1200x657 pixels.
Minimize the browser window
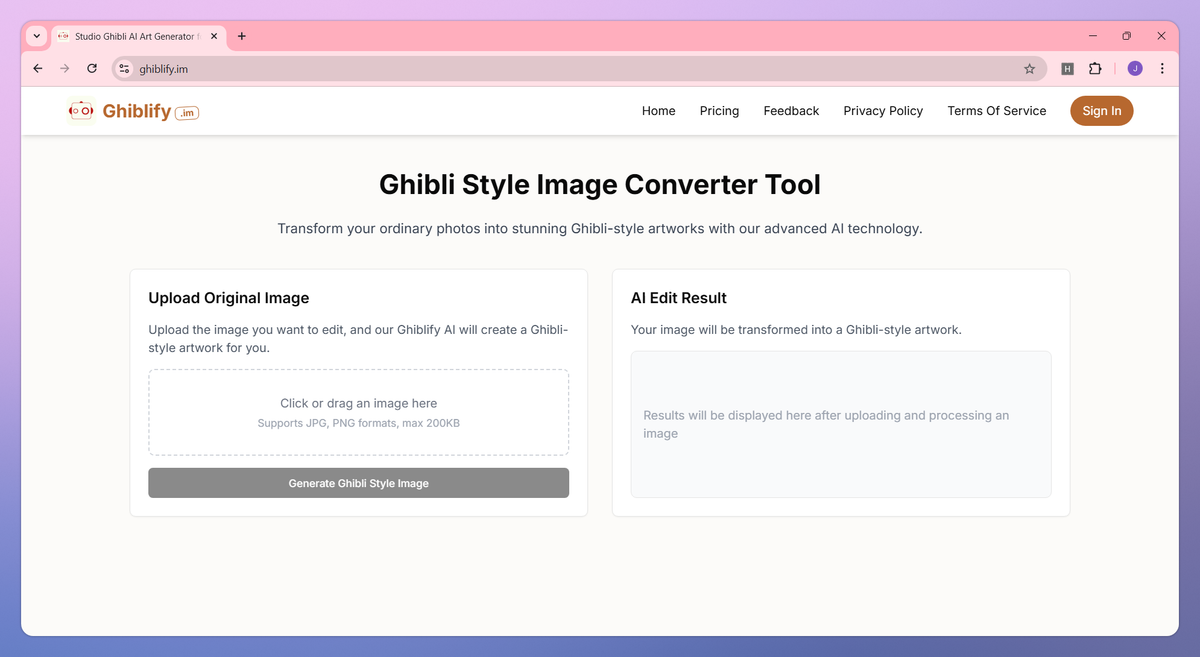(x=1093, y=36)
